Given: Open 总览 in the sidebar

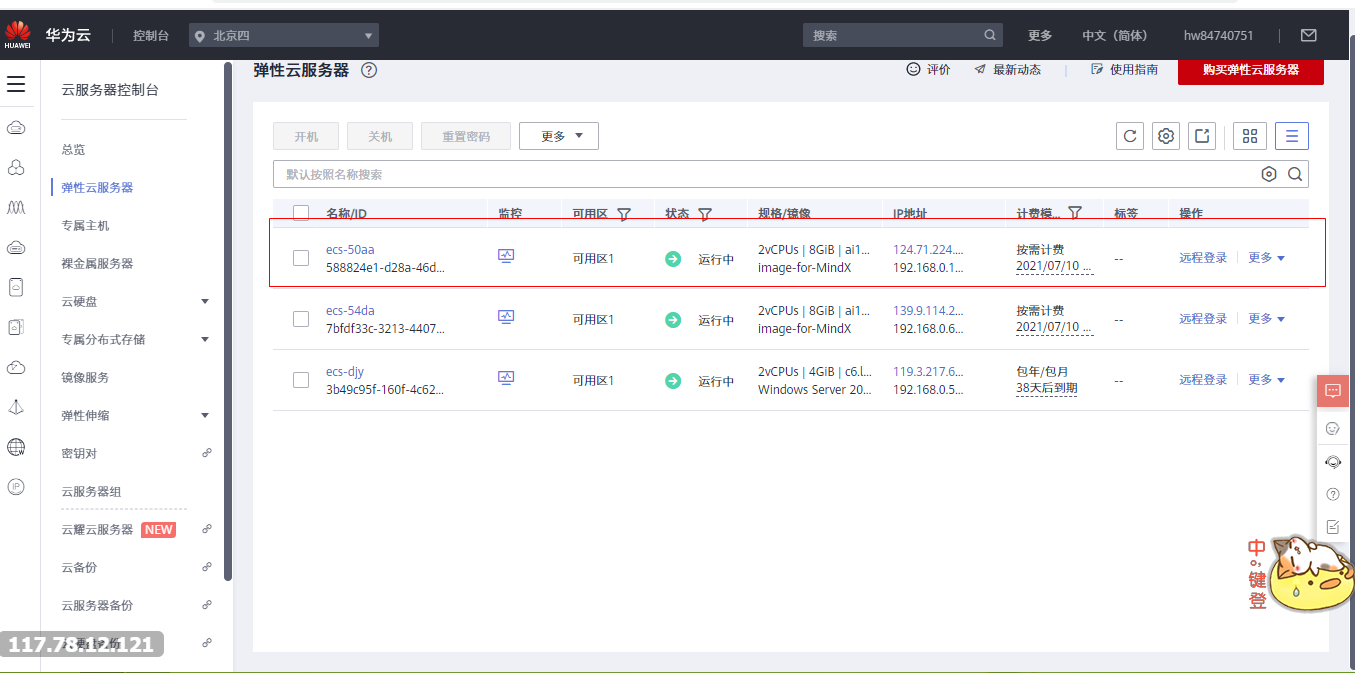Looking at the screenshot, I should coord(73,149).
